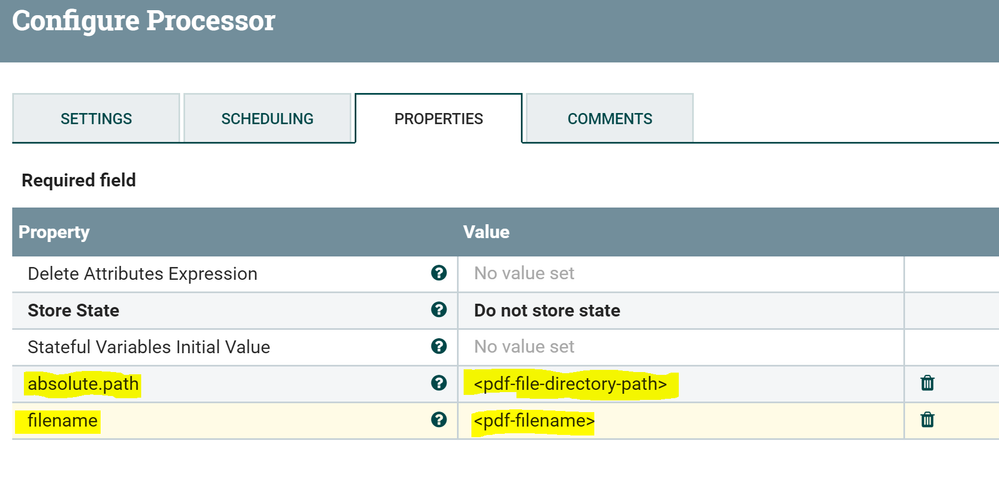Show help icon for Store State
This screenshot has width=999, height=484.
(438, 310)
